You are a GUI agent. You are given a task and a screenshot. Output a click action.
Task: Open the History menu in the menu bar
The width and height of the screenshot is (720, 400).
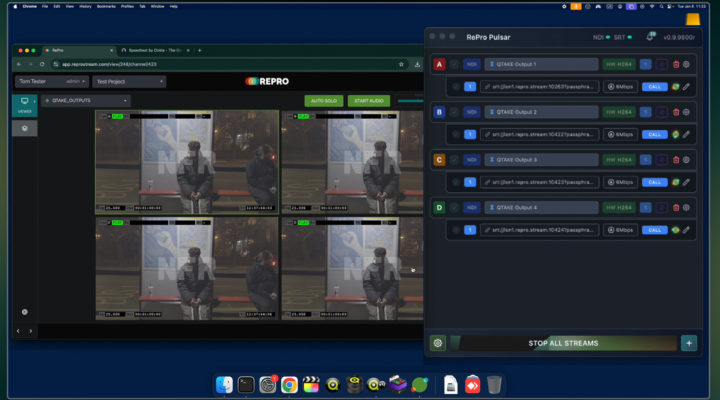(x=85, y=6)
